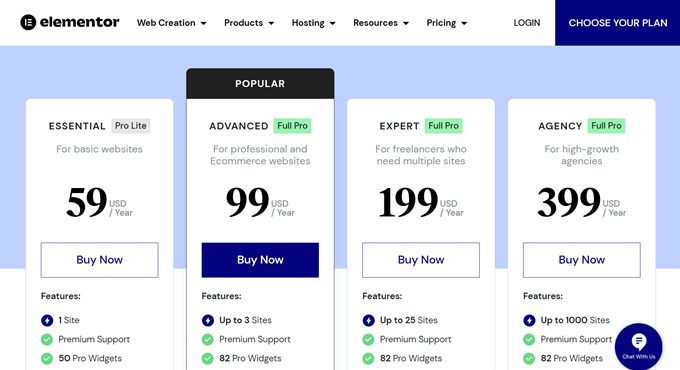Screen dimensions: 680x370
Task: Click checkmark icon next to Agency Premium Support
Action: (529, 340)
